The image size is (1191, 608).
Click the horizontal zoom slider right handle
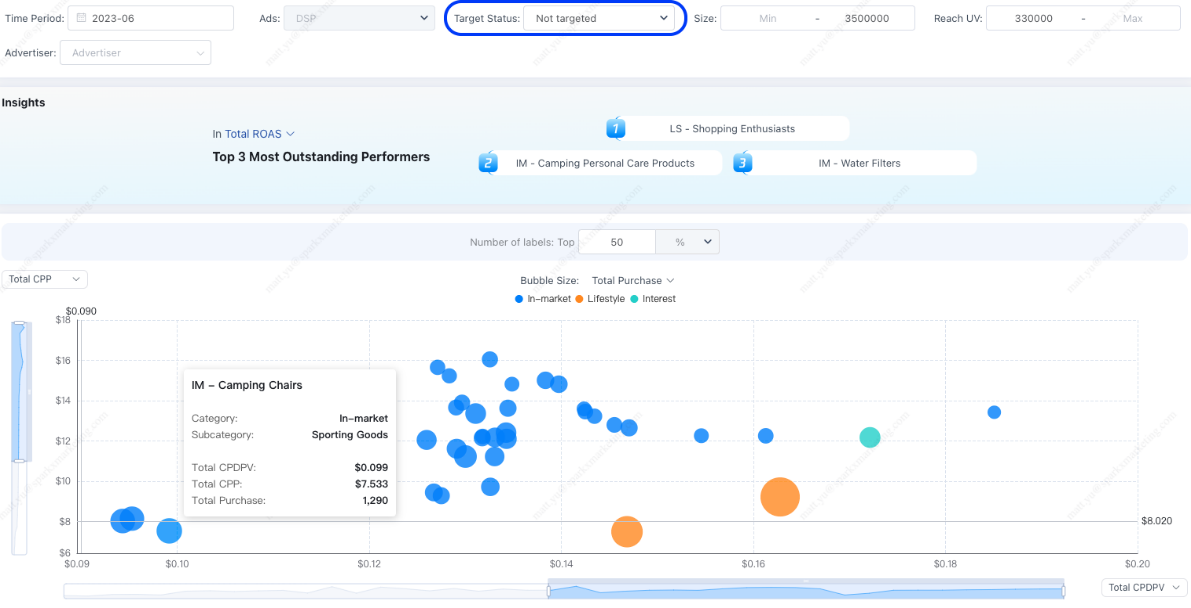pos(1063,591)
